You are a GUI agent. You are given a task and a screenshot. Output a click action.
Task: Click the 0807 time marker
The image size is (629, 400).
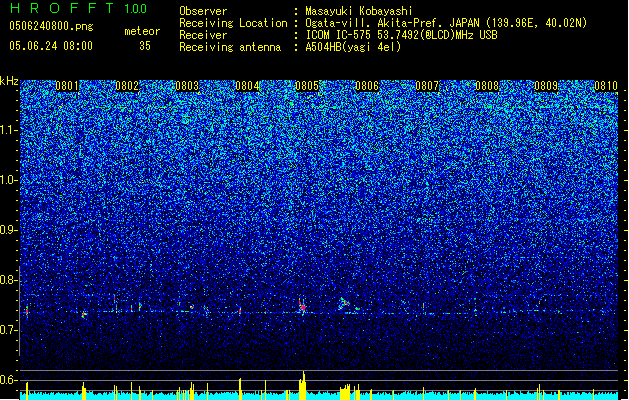tap(427, 86)
